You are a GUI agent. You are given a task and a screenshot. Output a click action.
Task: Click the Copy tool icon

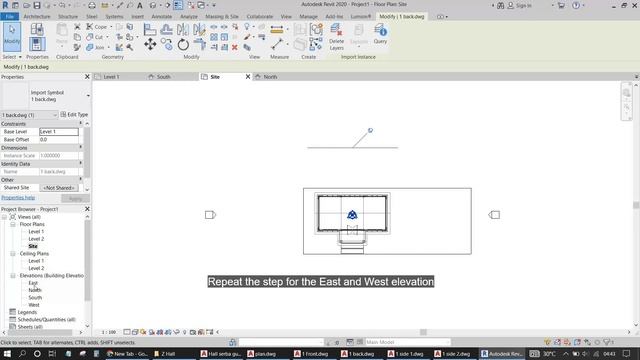coord(166,44)
